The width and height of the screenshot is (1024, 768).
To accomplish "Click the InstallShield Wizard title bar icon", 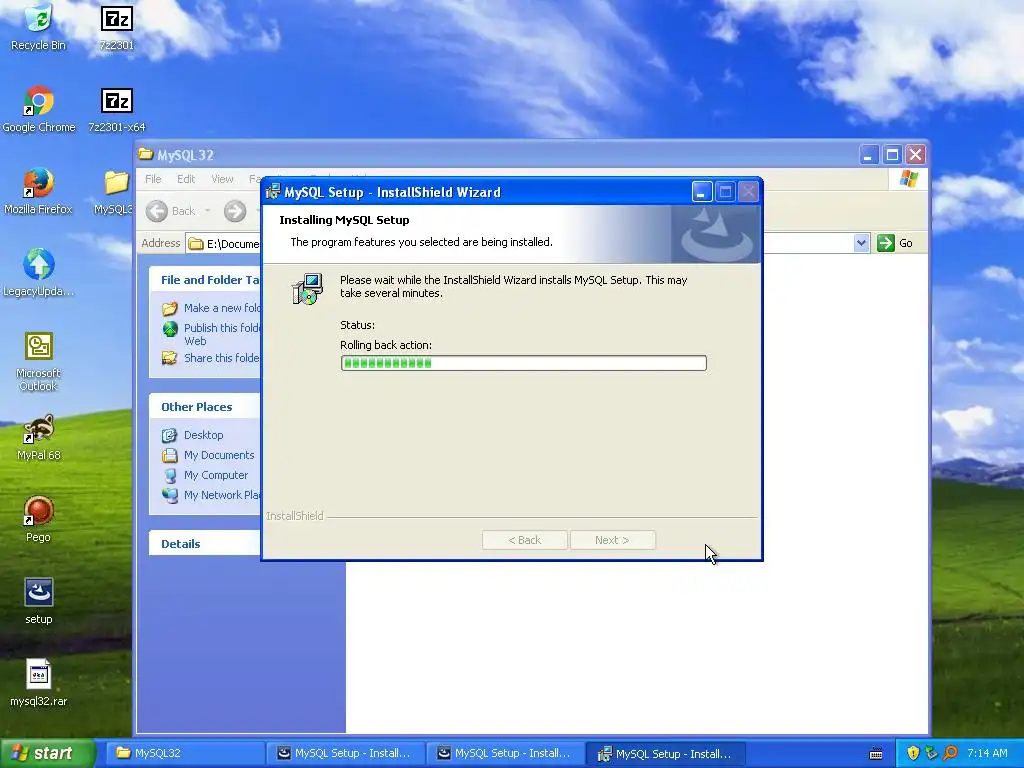I will (x=273, y=191).
